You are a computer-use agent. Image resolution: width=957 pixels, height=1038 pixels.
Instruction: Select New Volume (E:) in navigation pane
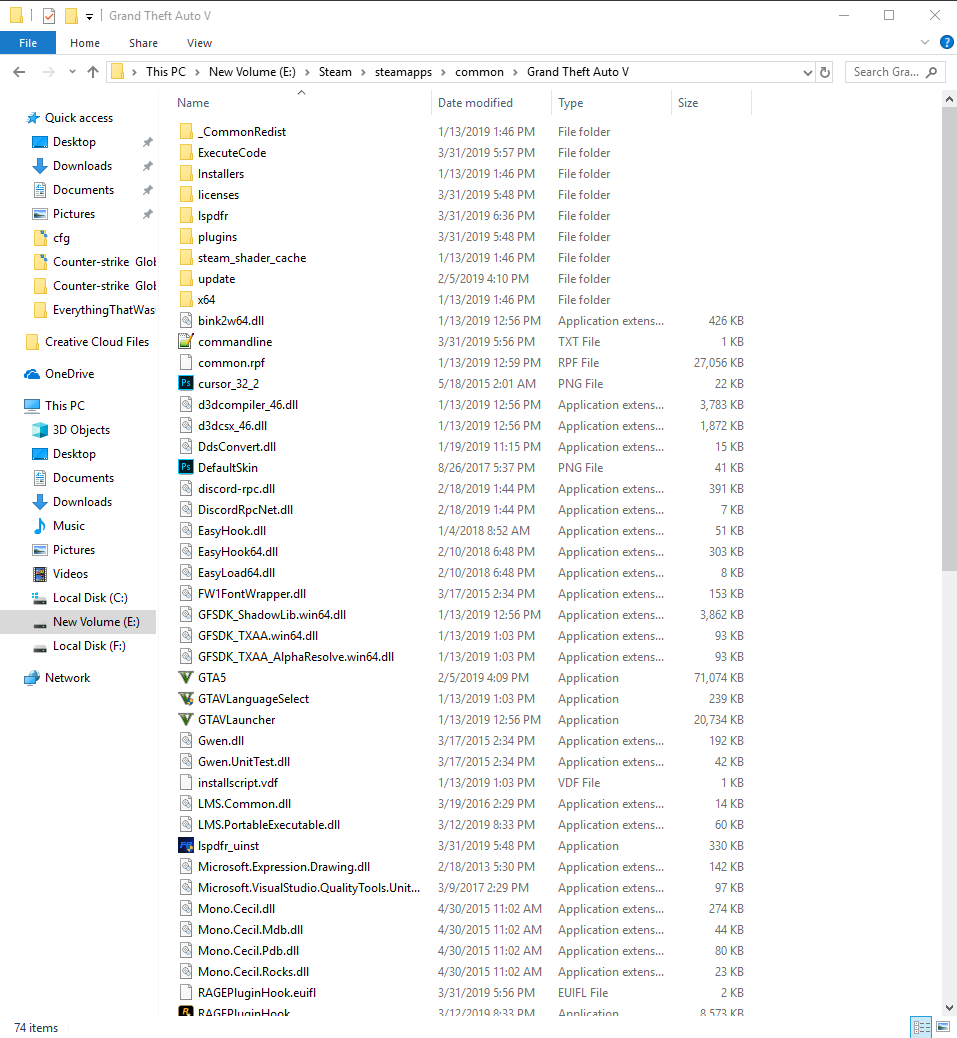pos(78,622)
